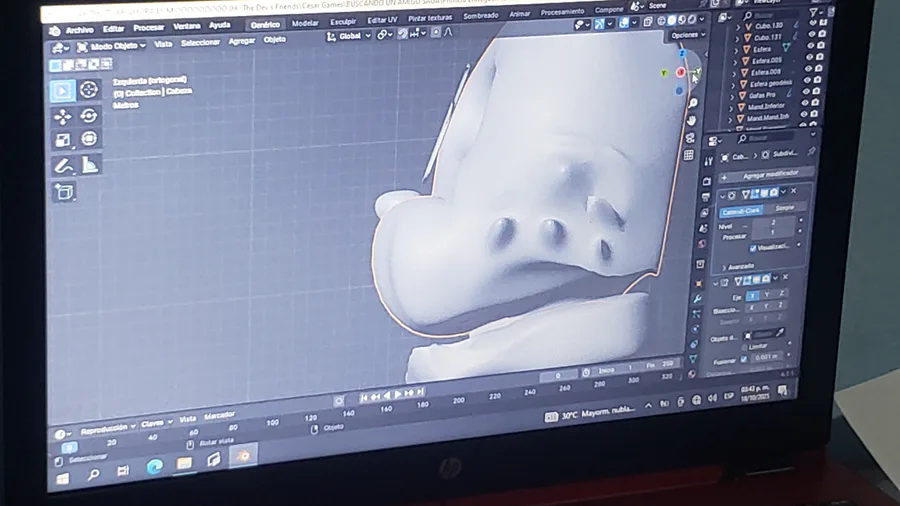Toggle the Limitar checkbox in Mirror modifier
The height and width of the screenshot is (506, 900).
pos(745,347)
